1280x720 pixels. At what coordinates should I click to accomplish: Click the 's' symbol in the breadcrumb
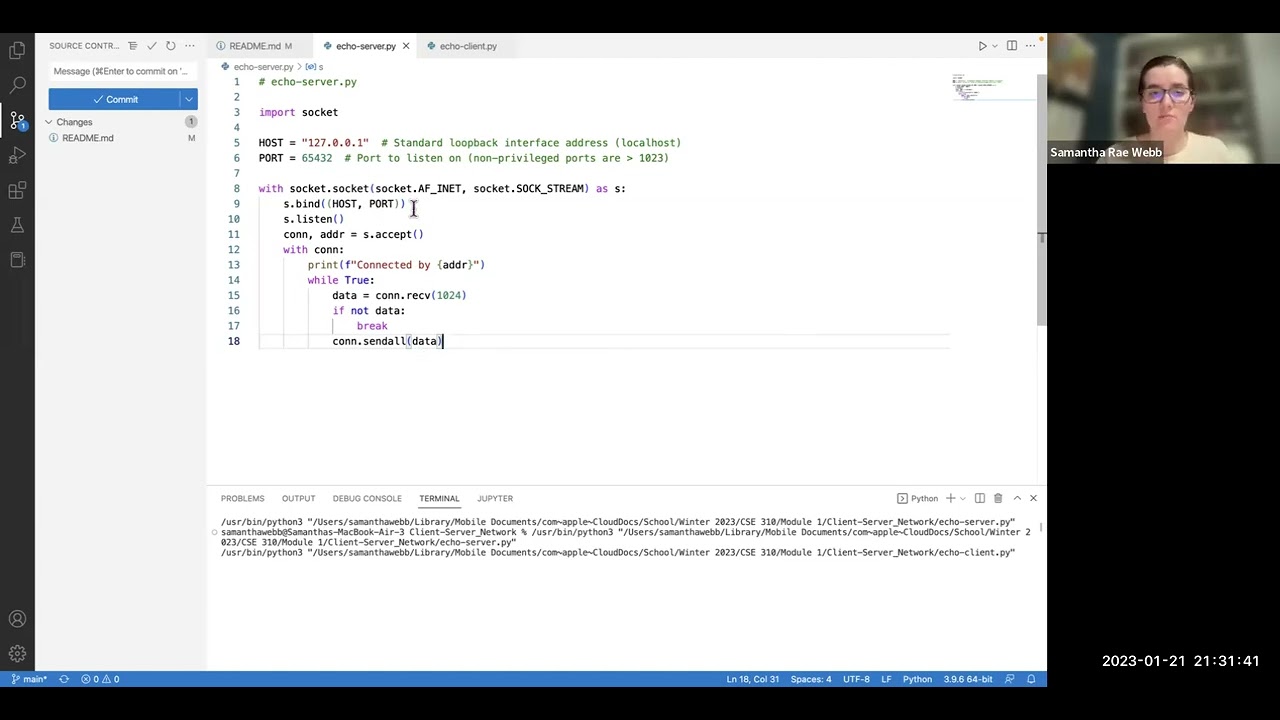[x=315, y=67]
